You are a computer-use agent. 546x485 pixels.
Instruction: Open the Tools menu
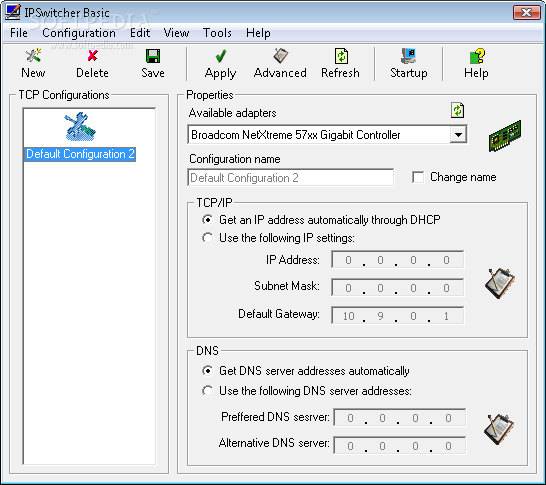(217, 33)
